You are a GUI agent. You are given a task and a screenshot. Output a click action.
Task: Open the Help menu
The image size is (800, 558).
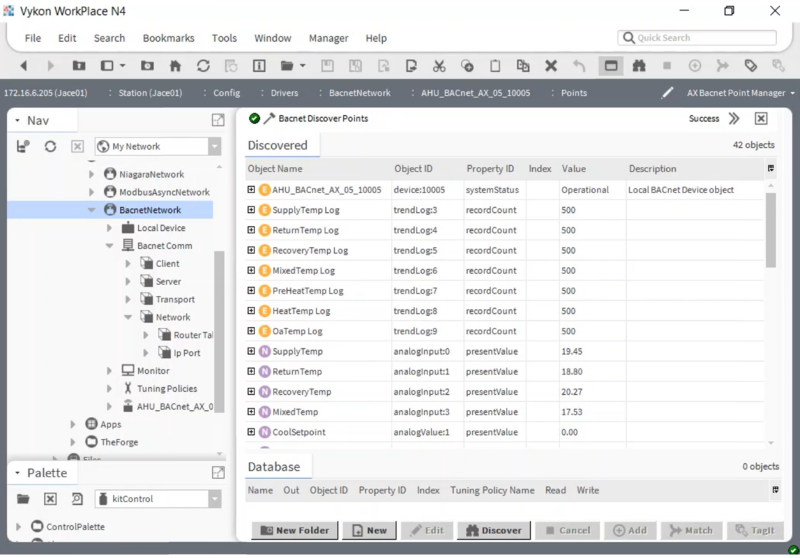376,38
